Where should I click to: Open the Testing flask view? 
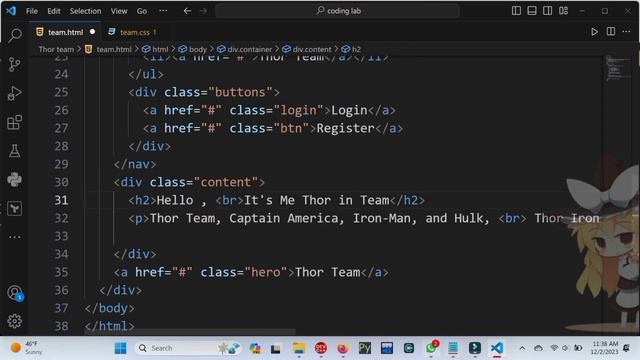pos(15,151)
